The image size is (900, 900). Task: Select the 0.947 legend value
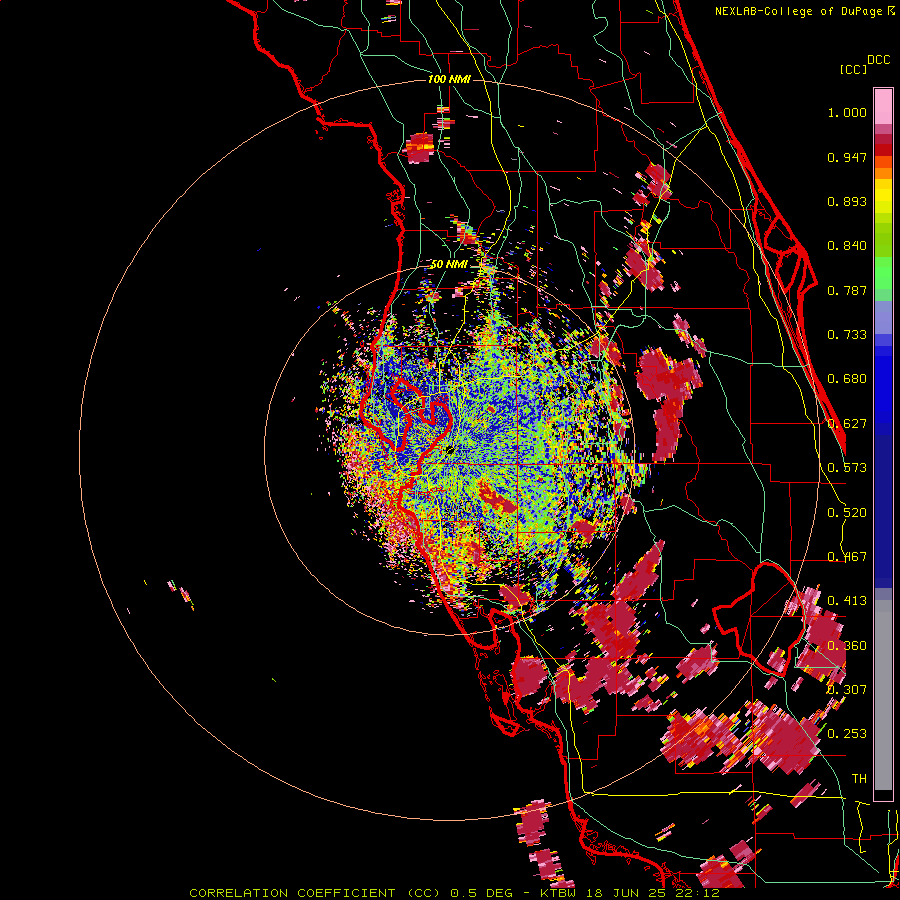[x=847, y=157]
